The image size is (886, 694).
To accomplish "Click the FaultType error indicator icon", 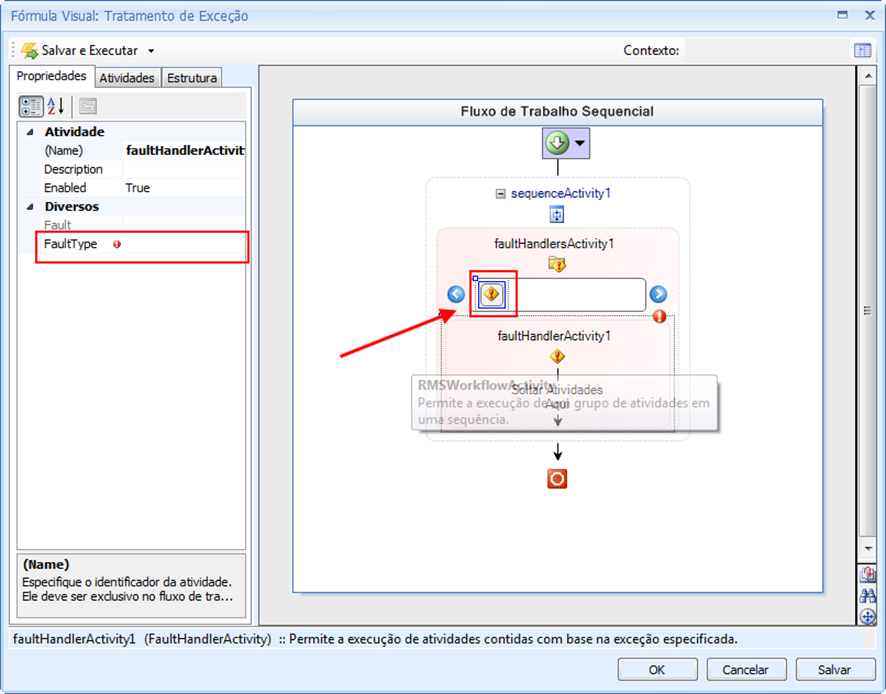I will coord(116,244).
